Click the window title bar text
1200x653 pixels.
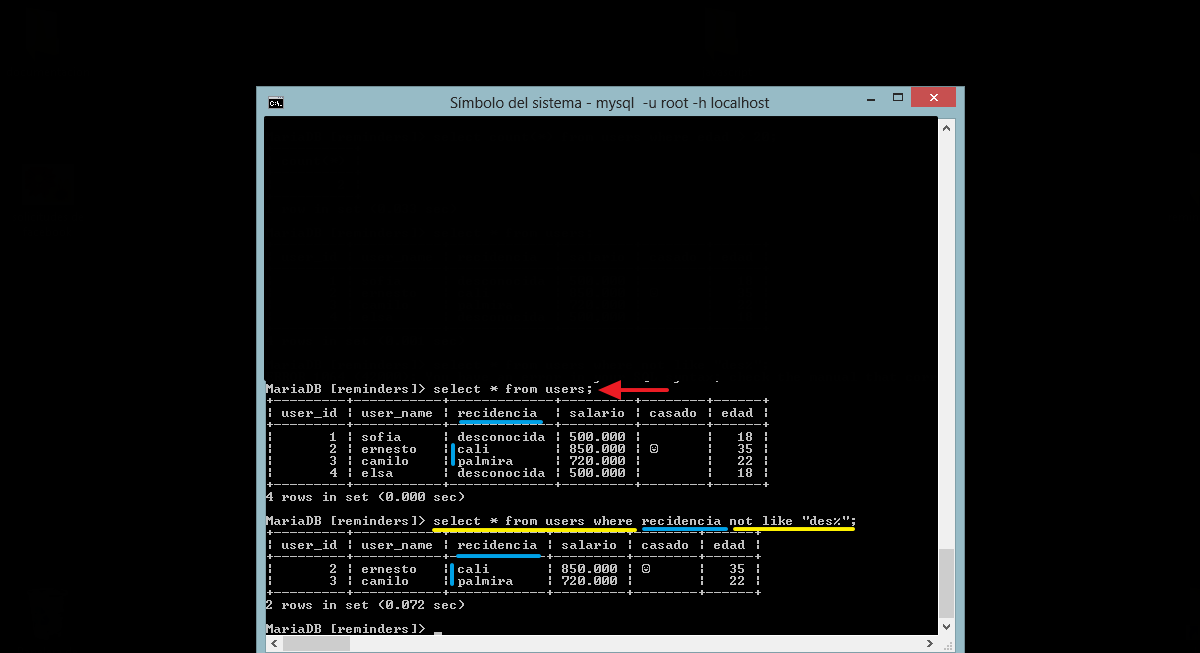click(x=609, y=103)
